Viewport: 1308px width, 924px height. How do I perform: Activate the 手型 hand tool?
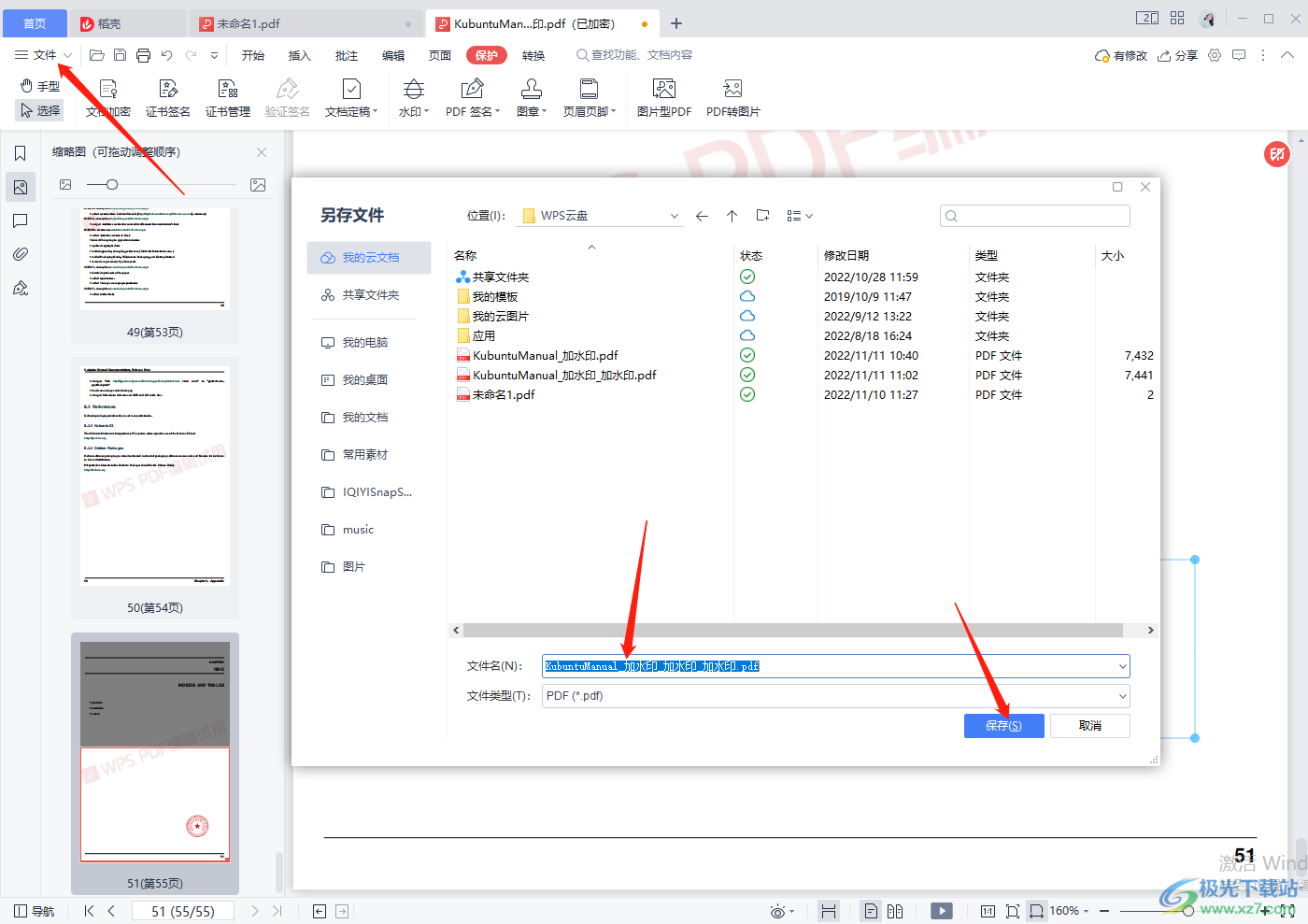tap(40, 86)
